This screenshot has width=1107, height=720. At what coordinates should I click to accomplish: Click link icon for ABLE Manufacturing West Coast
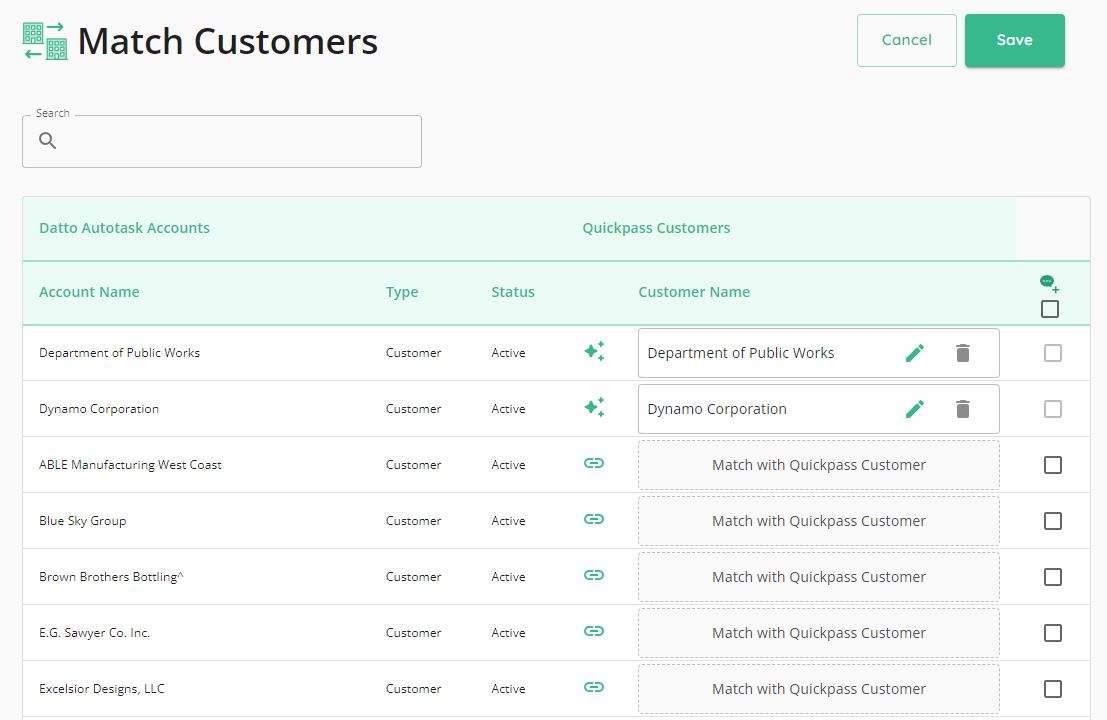(x=594, y=463)
